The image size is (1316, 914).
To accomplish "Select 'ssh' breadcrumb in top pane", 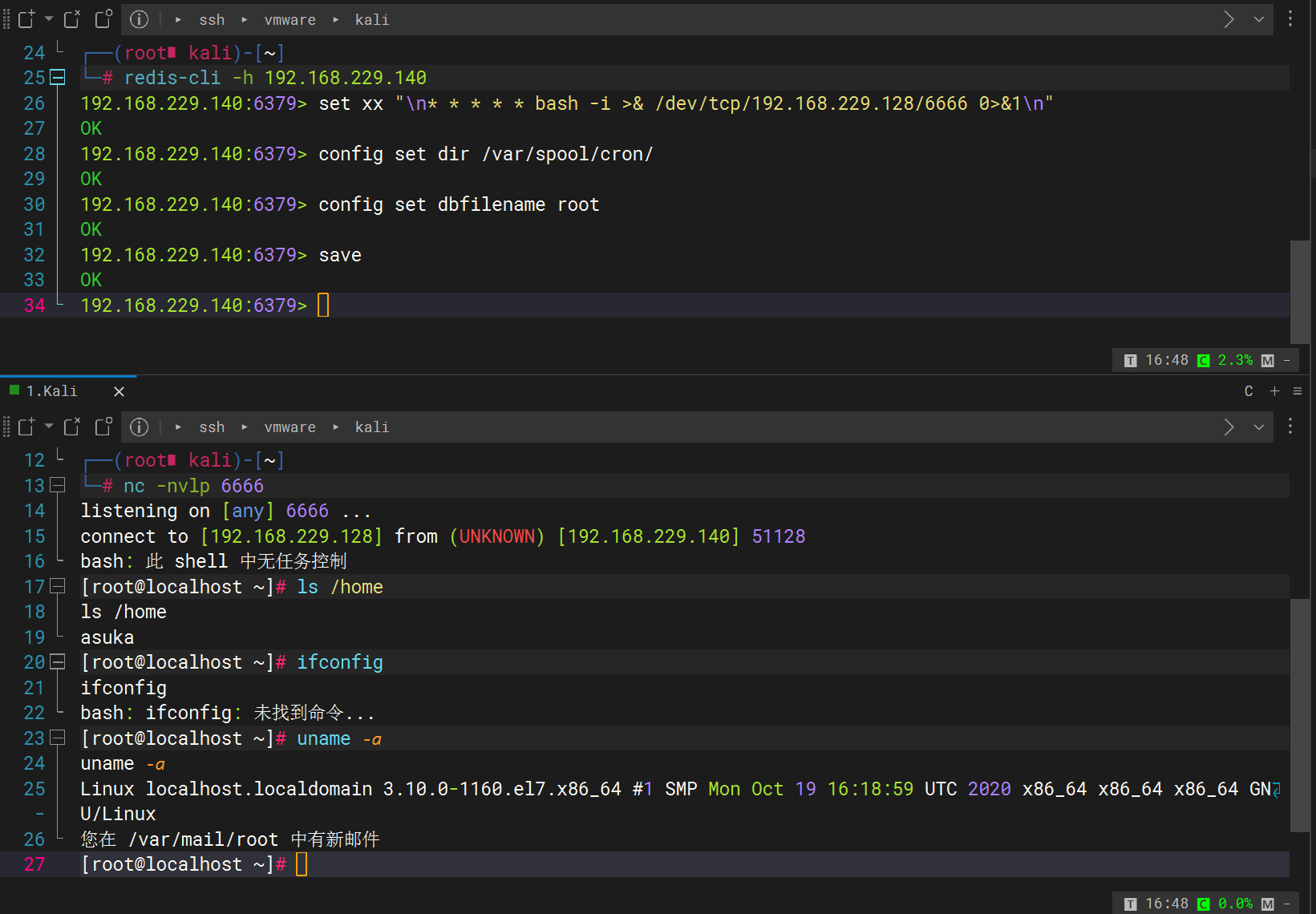I will click(212, 20).
